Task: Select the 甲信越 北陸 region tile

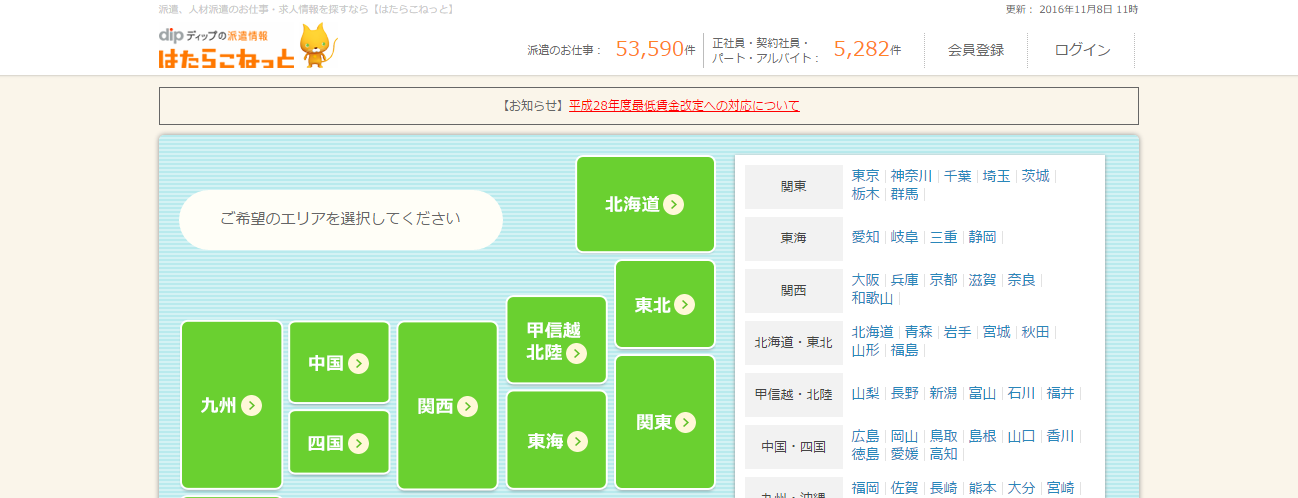Action: (556, 340)
